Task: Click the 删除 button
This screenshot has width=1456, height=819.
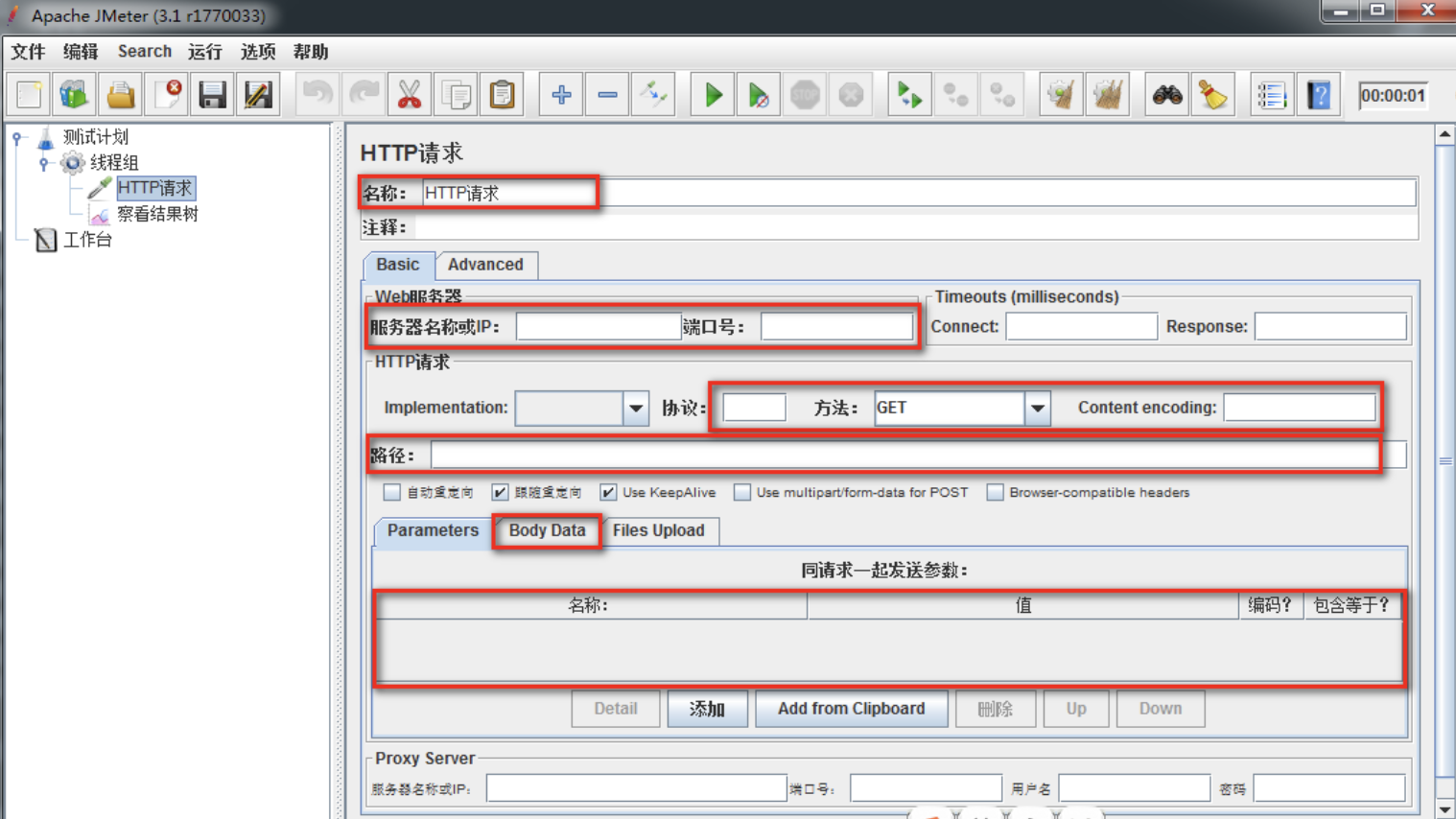Action: [x=995, y=709]
